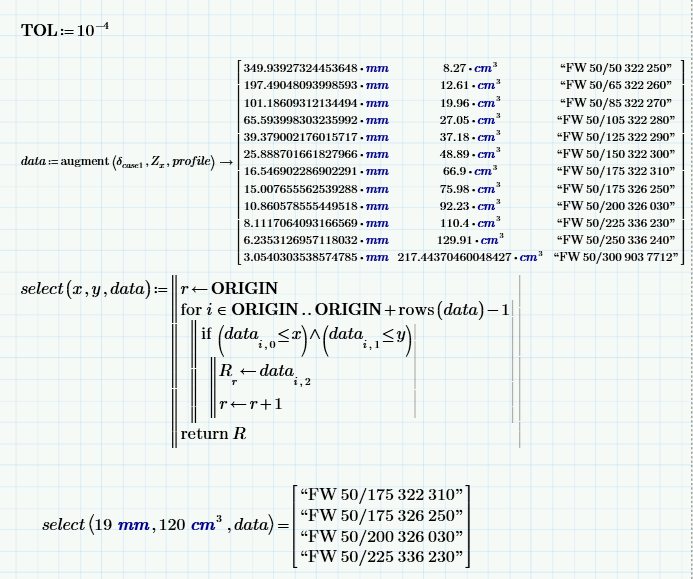Pick "FW 50/200 326 030" in the data matrix
Screen dimensions: 693x579
click(x=616, y=206)
